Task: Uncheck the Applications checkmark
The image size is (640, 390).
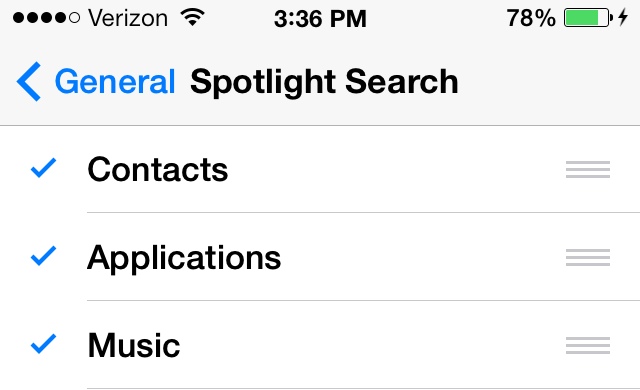Action: pos(43,256)
